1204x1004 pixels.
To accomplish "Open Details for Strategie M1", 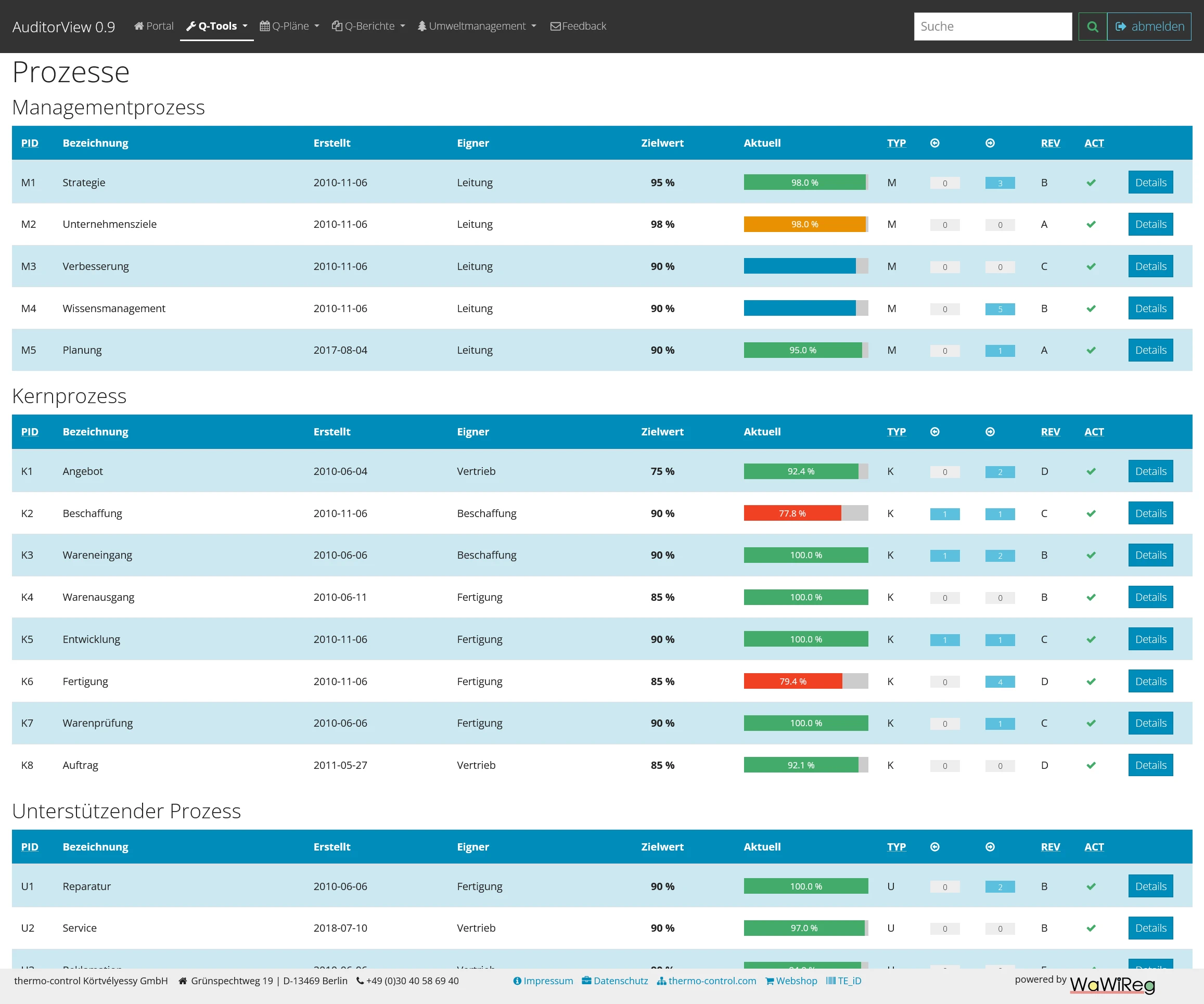I will (x=1150, y=182).
